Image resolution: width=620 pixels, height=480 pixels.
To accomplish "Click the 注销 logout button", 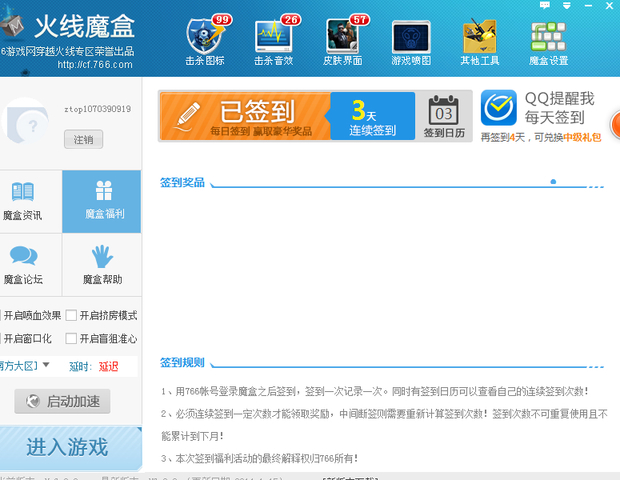I will 83,139.
